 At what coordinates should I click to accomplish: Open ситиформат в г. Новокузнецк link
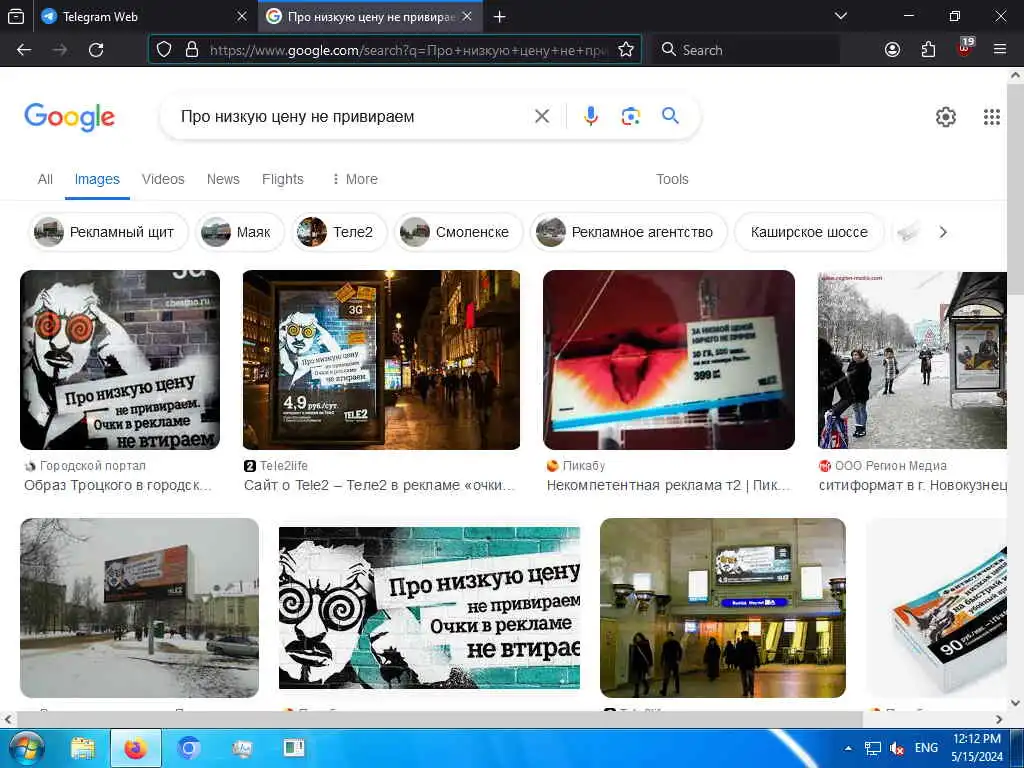(x=912, y=485)
